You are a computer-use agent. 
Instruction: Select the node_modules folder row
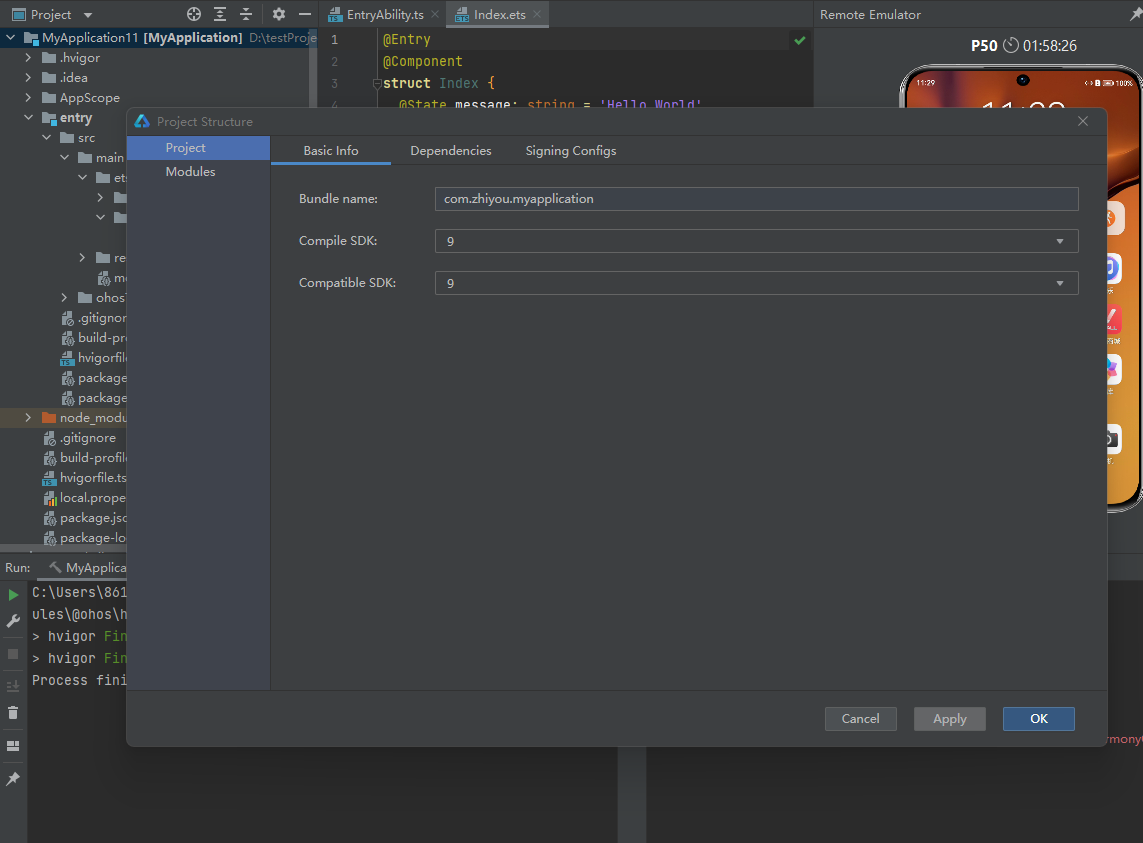tap(63, 417)
